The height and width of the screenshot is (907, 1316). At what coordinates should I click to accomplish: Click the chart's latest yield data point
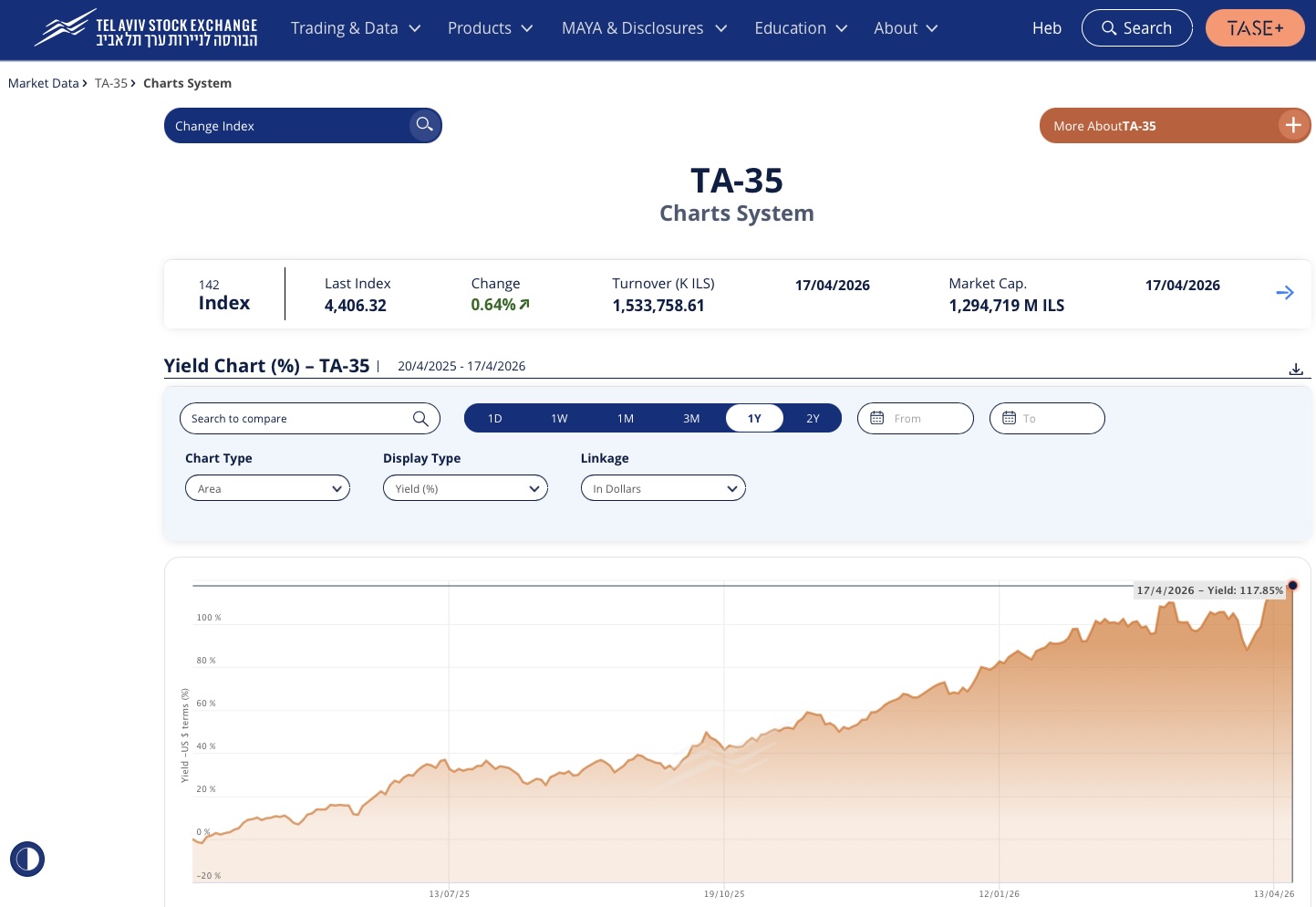pyautogui.click(x=1292, y=586)
